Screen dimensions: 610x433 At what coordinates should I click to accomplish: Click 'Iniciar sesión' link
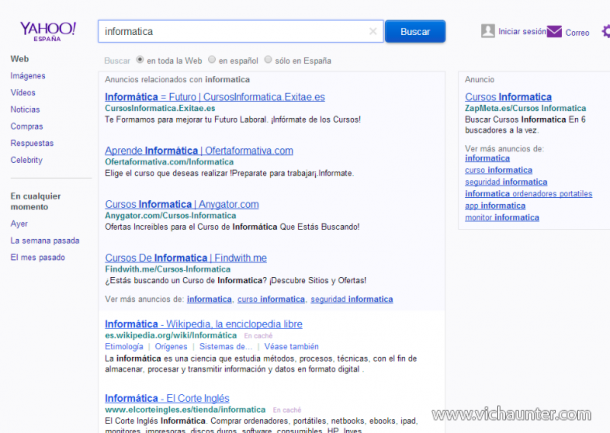pos(522,32)
